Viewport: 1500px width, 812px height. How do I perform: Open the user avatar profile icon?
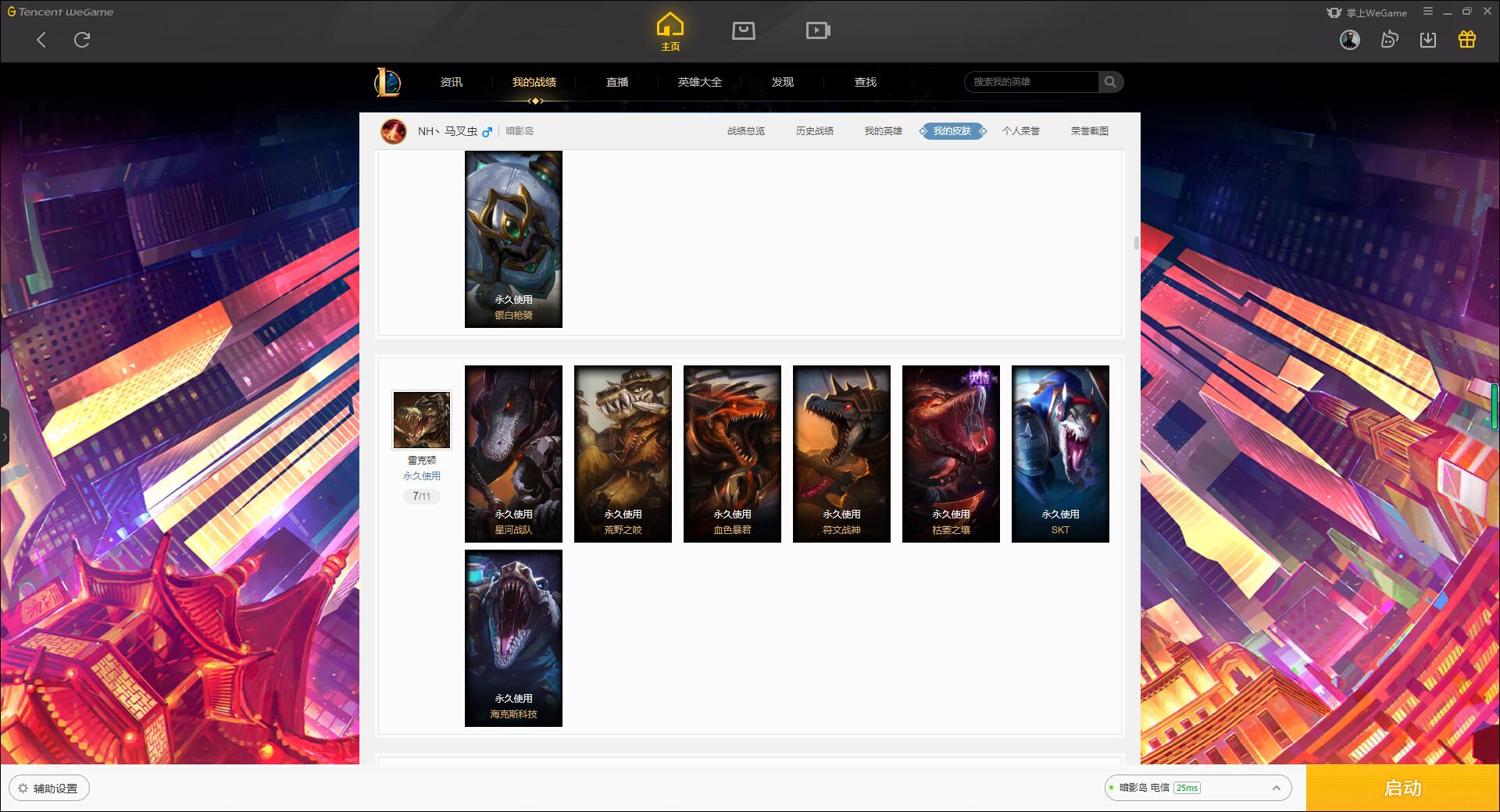[1349, 40]
